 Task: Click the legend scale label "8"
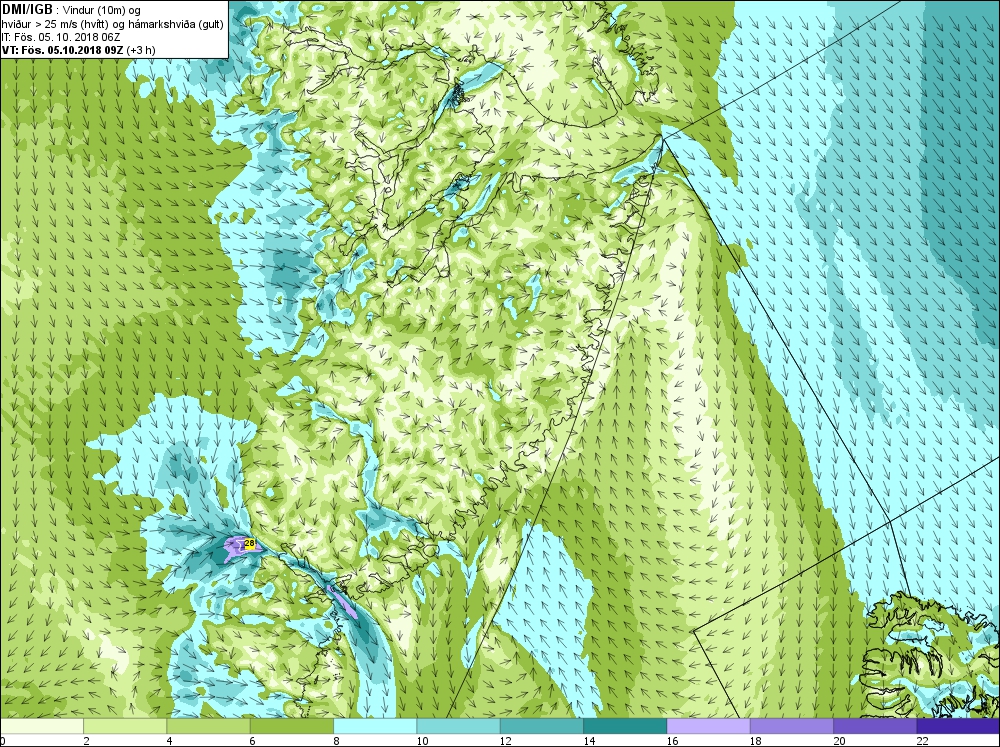pos(336,741)
